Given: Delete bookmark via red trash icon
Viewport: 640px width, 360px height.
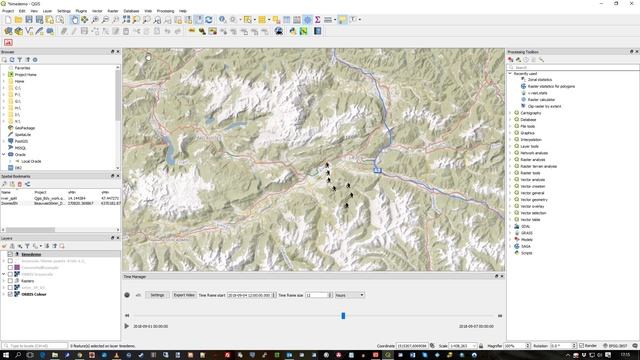Looking at the screenshot, I should [20, 184].
